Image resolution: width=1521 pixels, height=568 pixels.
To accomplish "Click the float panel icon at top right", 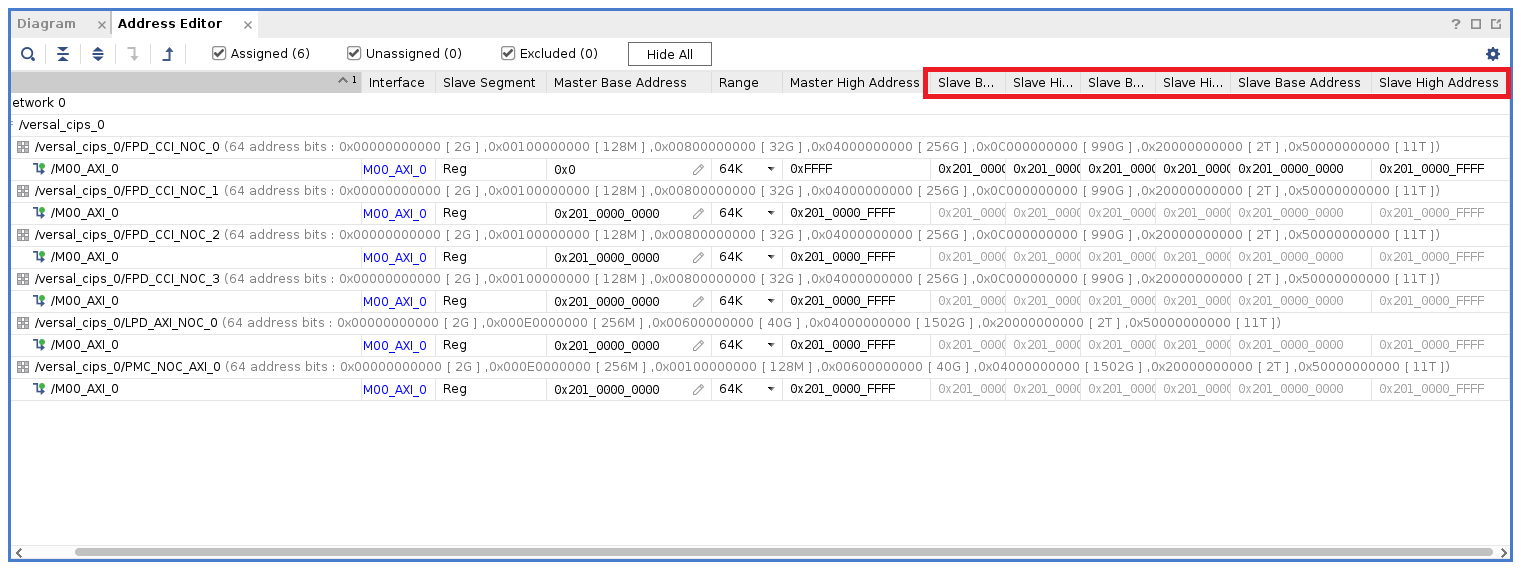I will pyautogui.click(x=1496, y=24).
